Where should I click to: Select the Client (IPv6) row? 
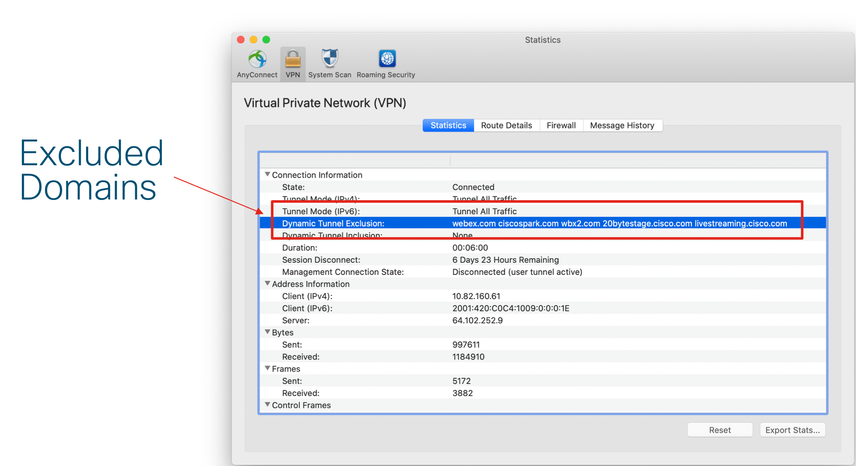[x=543, y=308]
